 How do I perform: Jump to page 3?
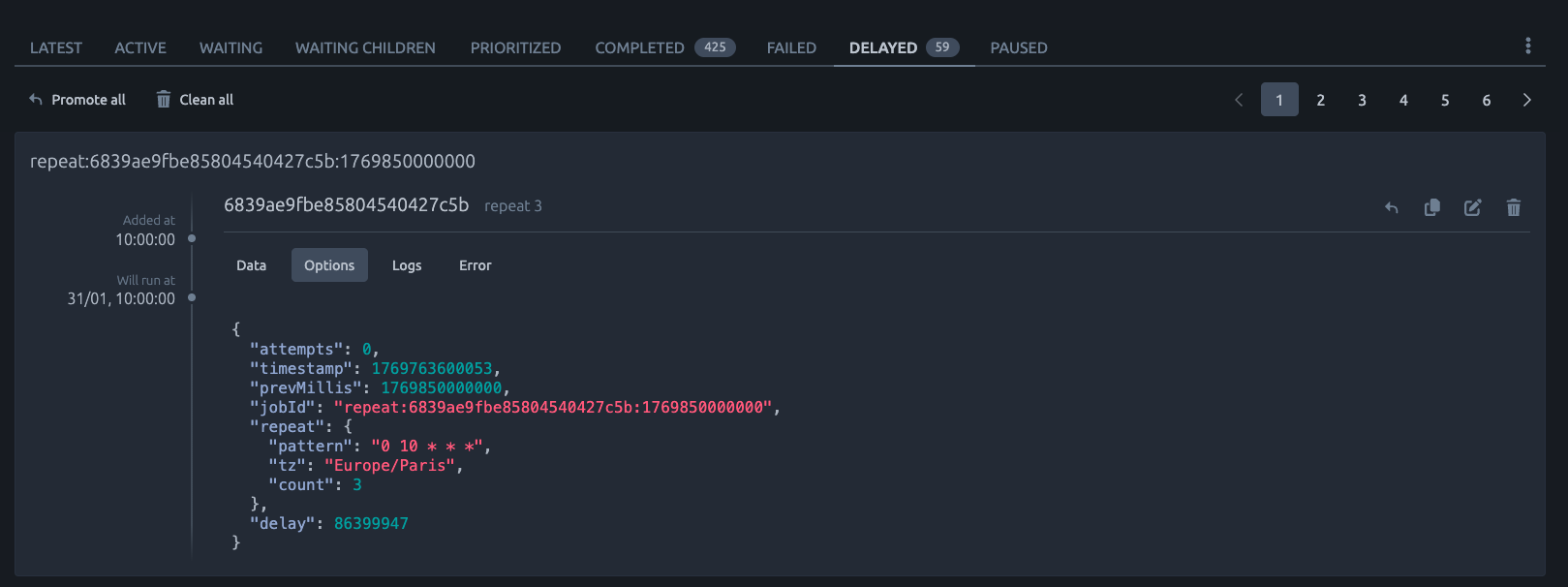(x=1362, y=100)
